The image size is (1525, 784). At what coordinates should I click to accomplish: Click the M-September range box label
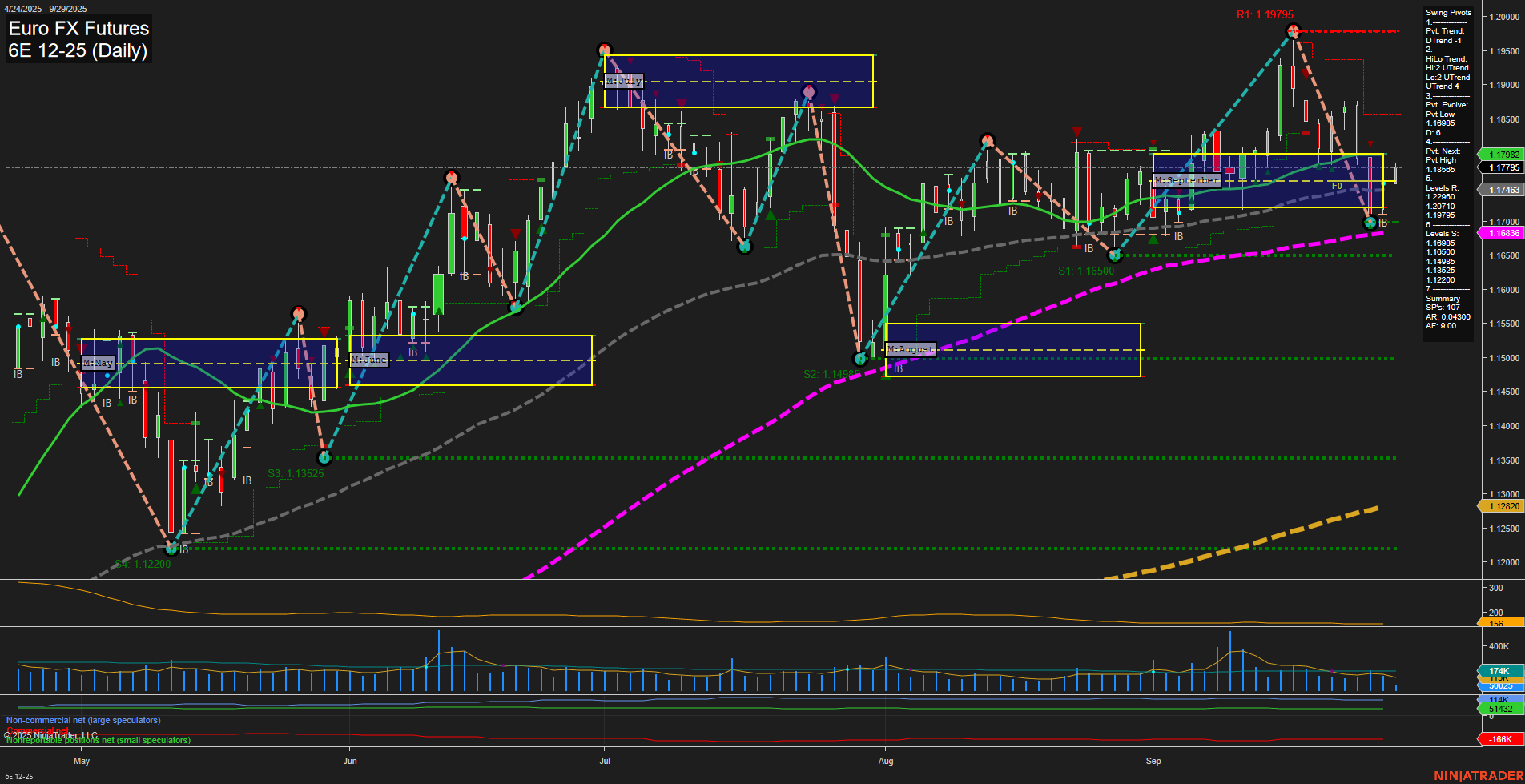pos(1185,181)
